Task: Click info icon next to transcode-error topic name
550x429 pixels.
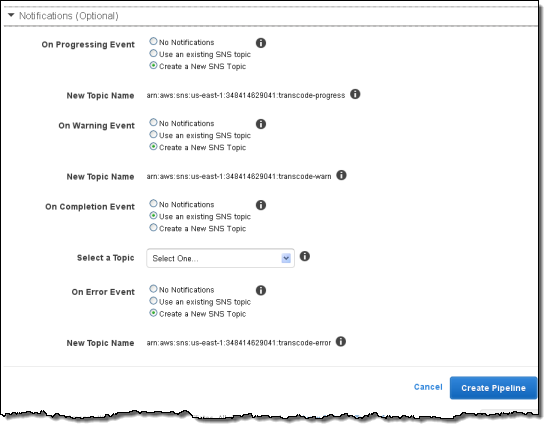Action: pos(341,341)
